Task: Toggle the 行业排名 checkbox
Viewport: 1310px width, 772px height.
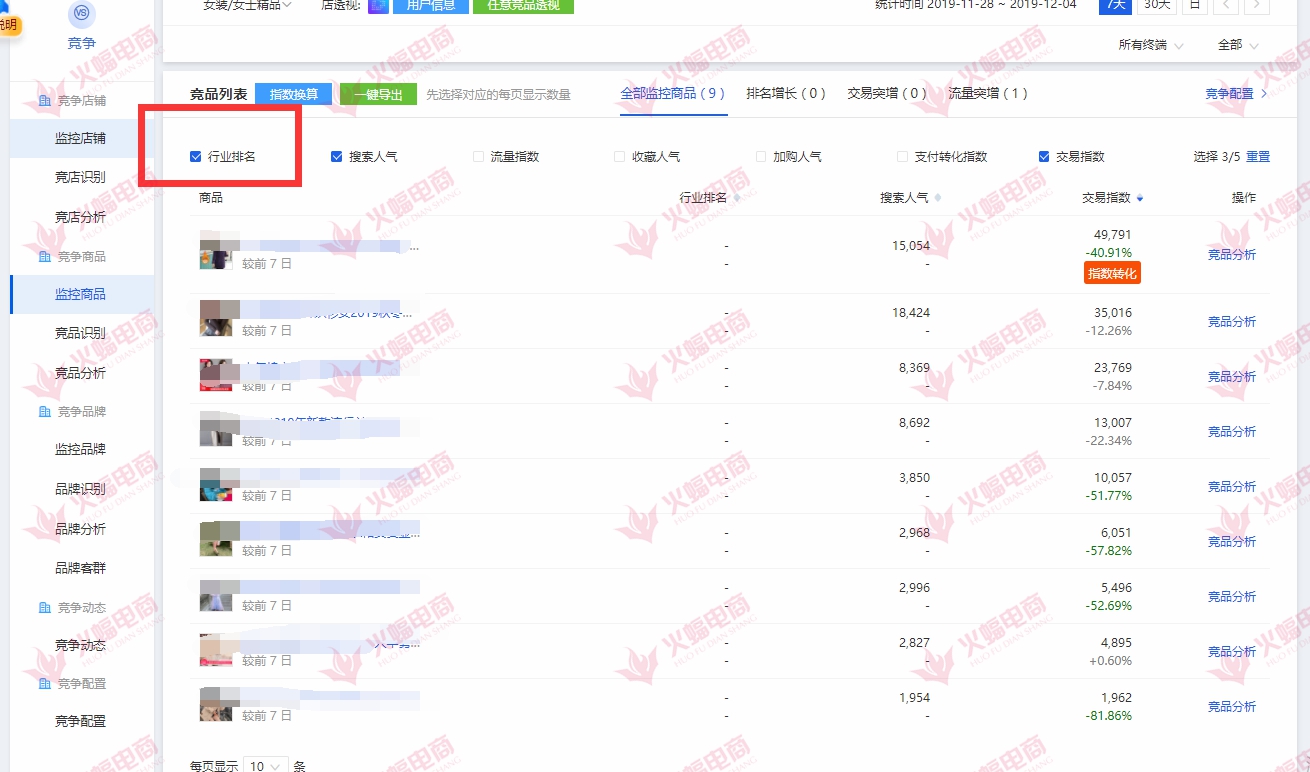Action: pos(196,157)
